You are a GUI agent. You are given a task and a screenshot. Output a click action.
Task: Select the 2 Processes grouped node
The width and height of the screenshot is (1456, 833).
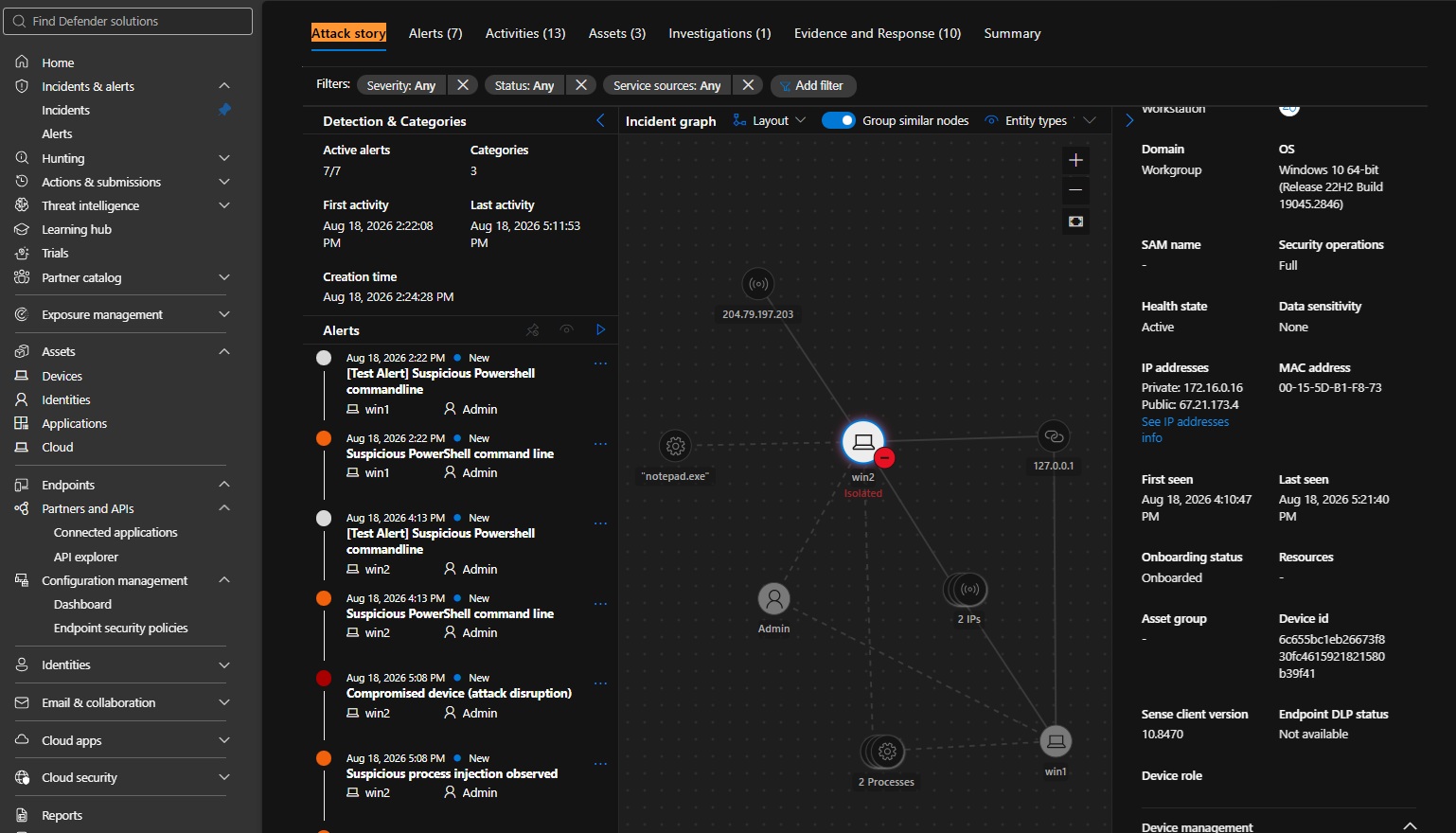(x=885, y=752)
